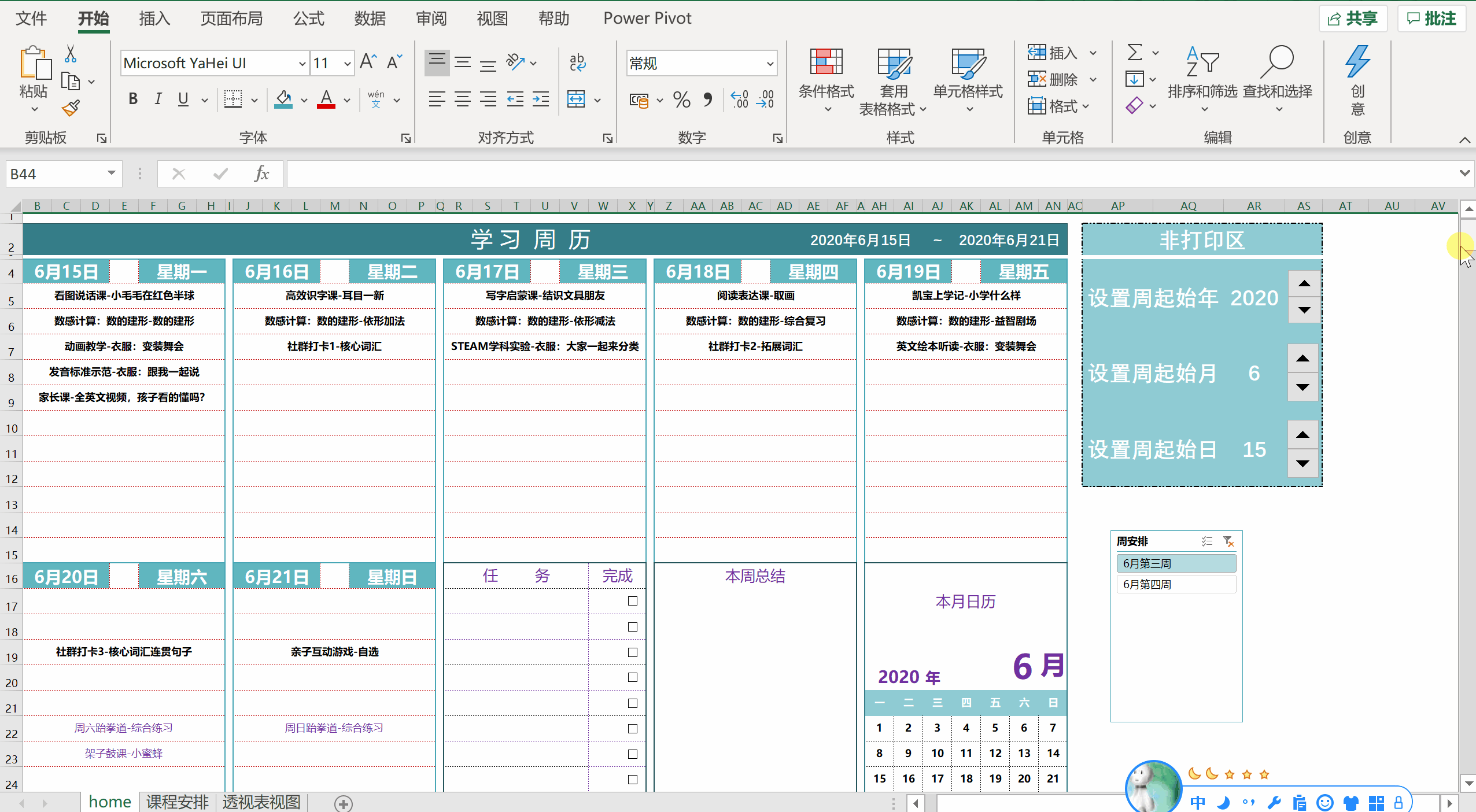The image size is (1476, 812).
Task: Switch to the 数据 ribbon tab
Action: [370, 19]
